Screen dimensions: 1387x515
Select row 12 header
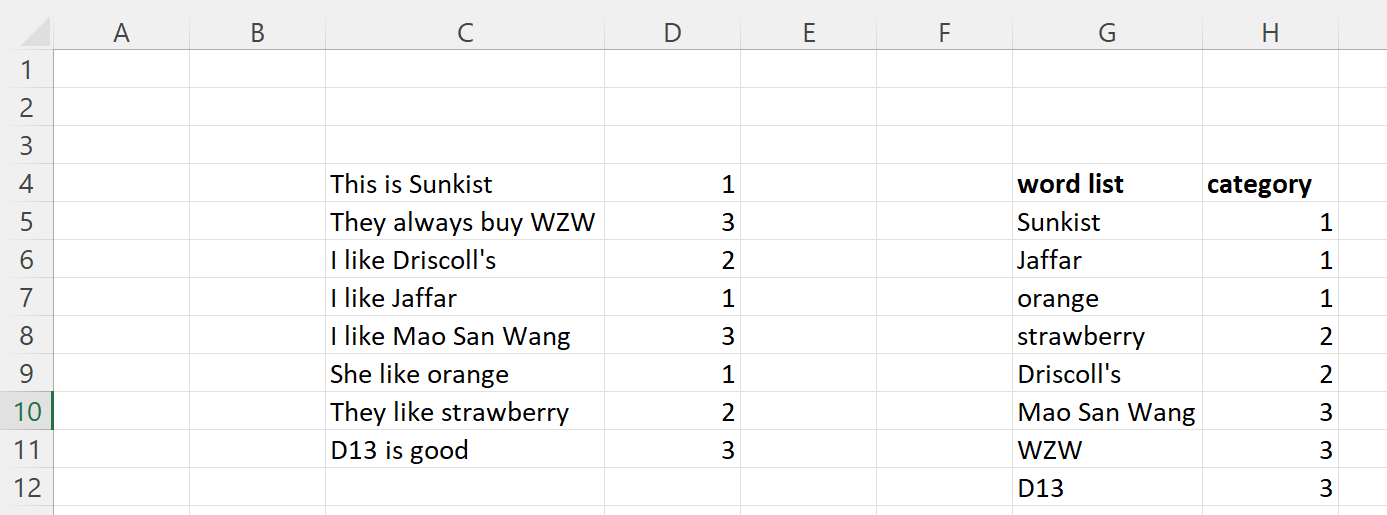click(26, 488)
